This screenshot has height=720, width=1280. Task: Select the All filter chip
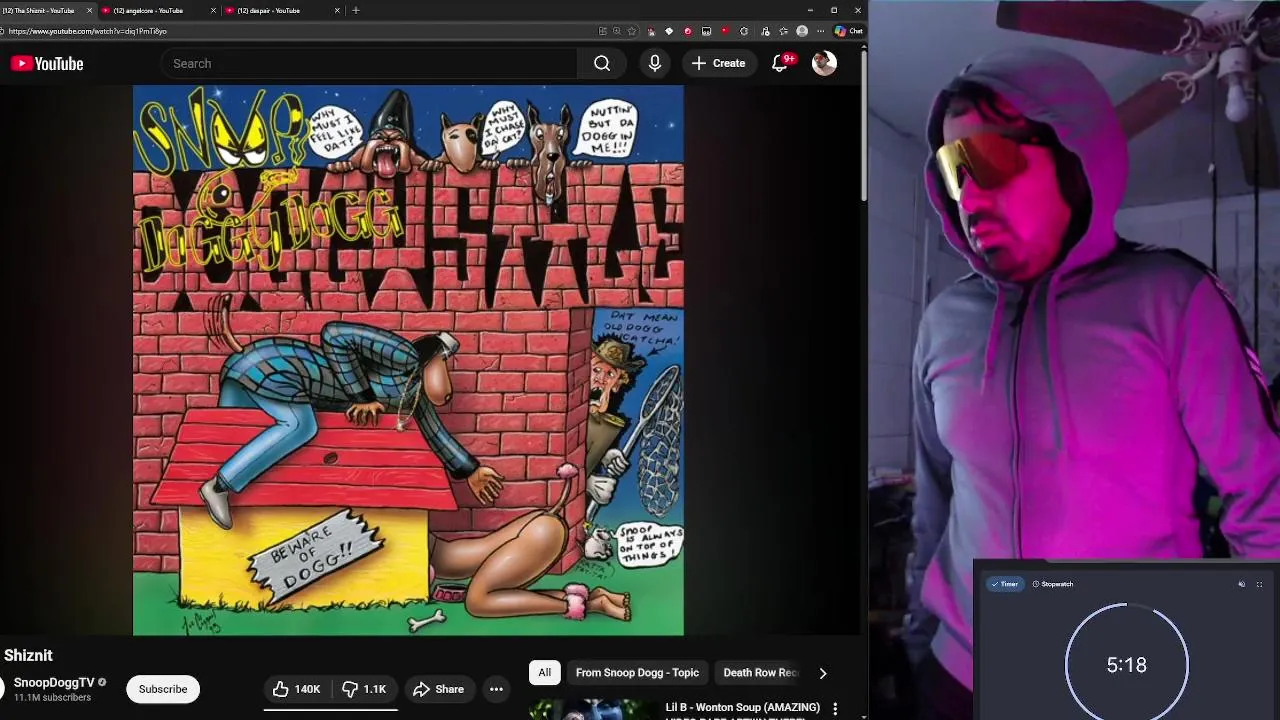(x=545, y=673)
